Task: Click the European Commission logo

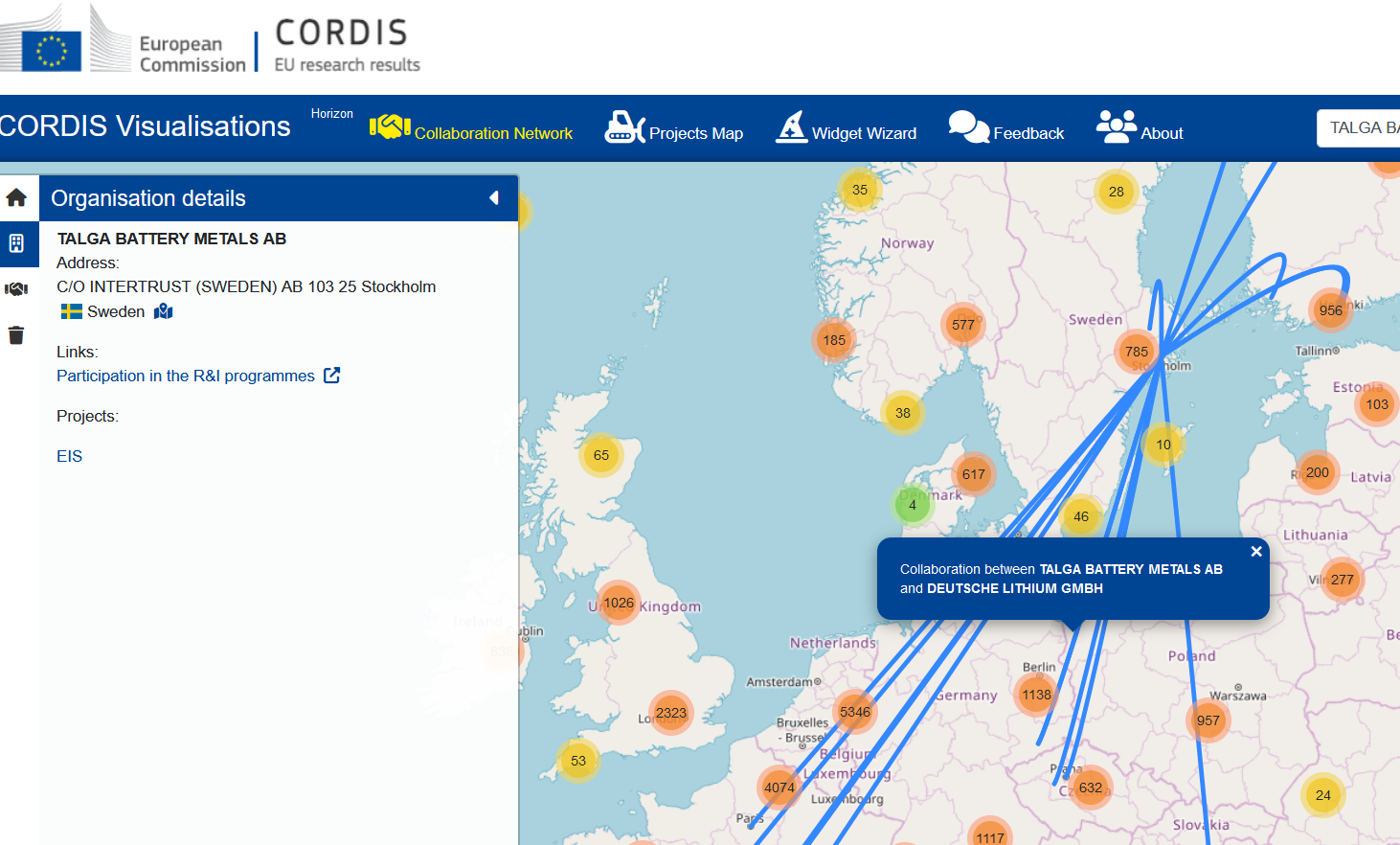Action: [123, 40]
